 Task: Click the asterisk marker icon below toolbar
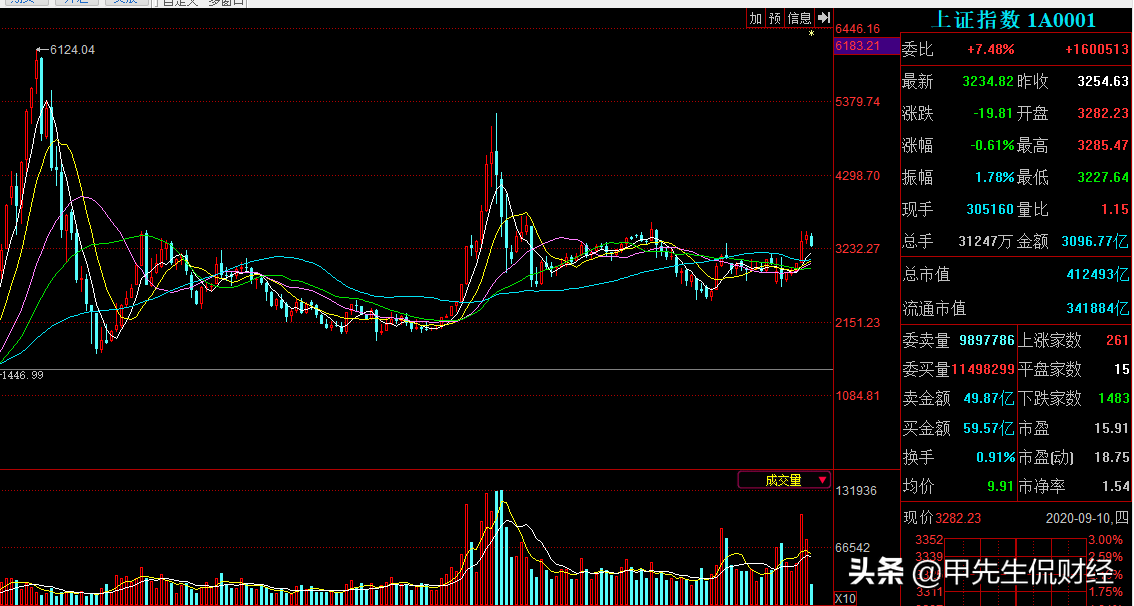pos(810,33)
